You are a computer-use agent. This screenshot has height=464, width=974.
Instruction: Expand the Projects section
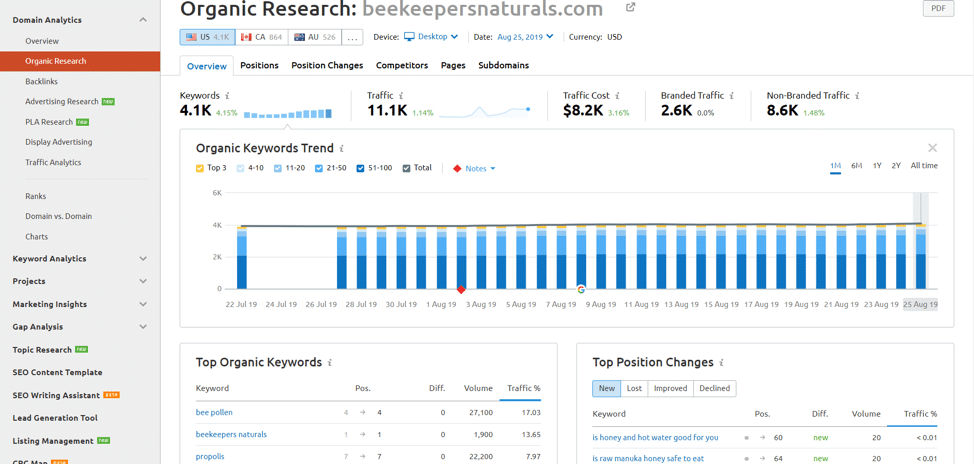[x=143, y=281]
